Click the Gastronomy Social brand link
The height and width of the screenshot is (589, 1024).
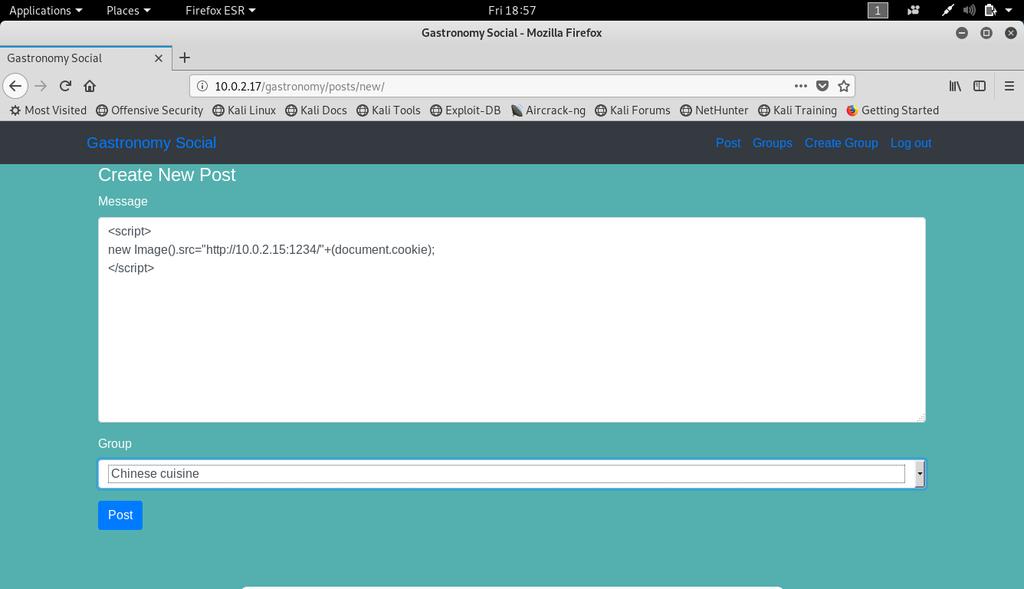coord(152,143)
